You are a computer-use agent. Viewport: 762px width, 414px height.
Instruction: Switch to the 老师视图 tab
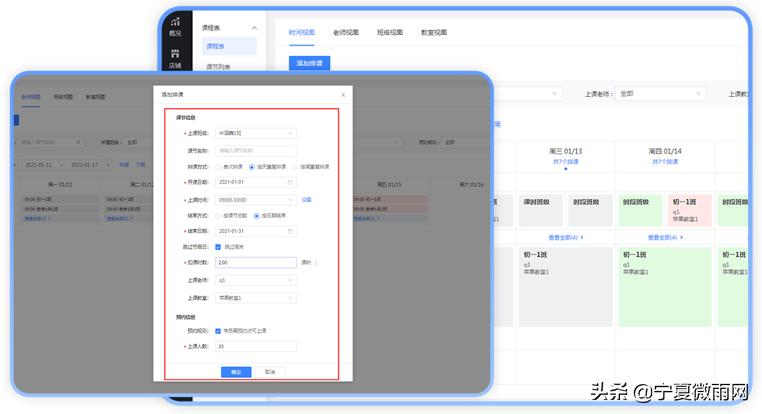tap(346, 33)
